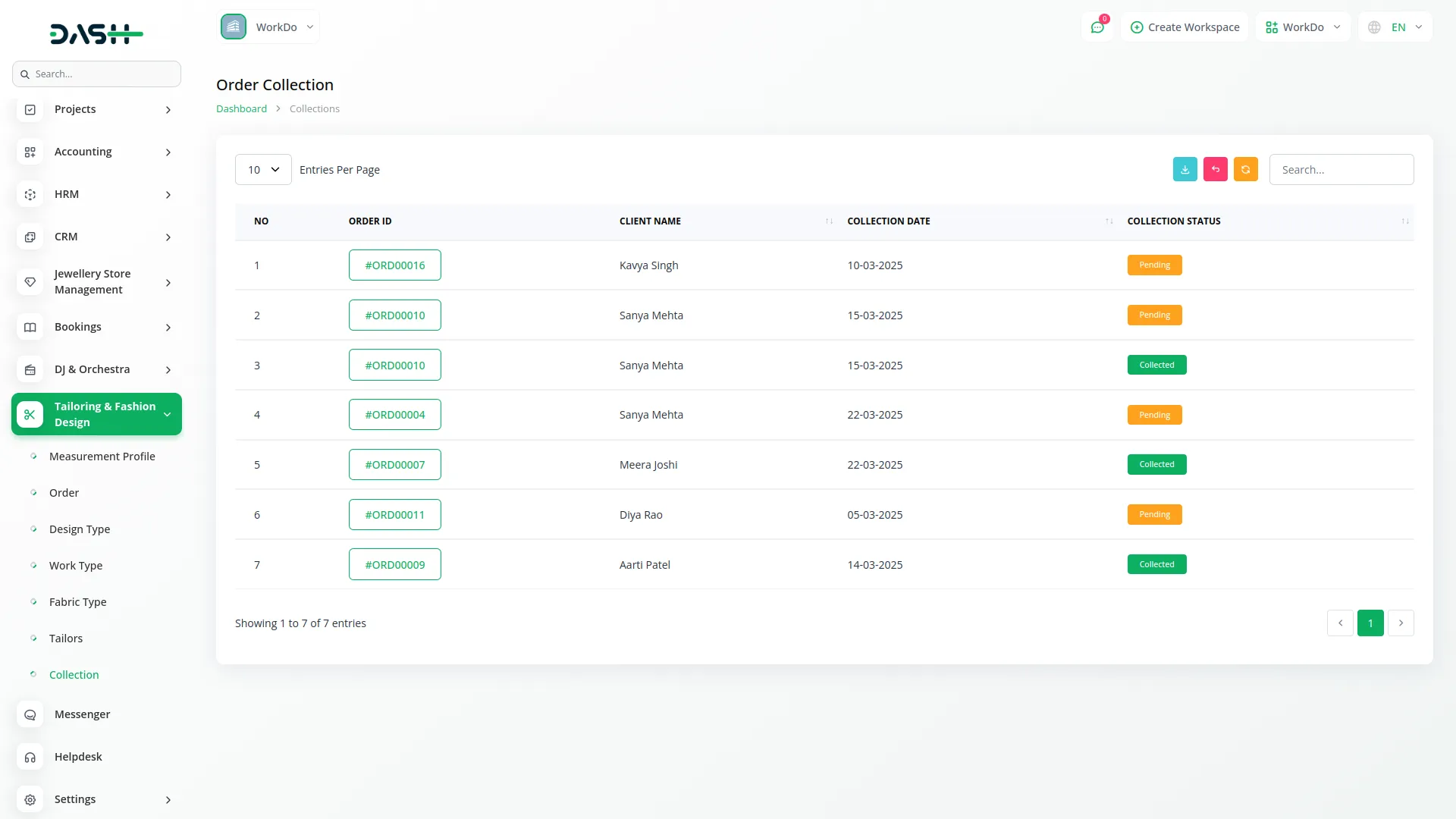Open Fabric Type submenu item

coord(78,602)
